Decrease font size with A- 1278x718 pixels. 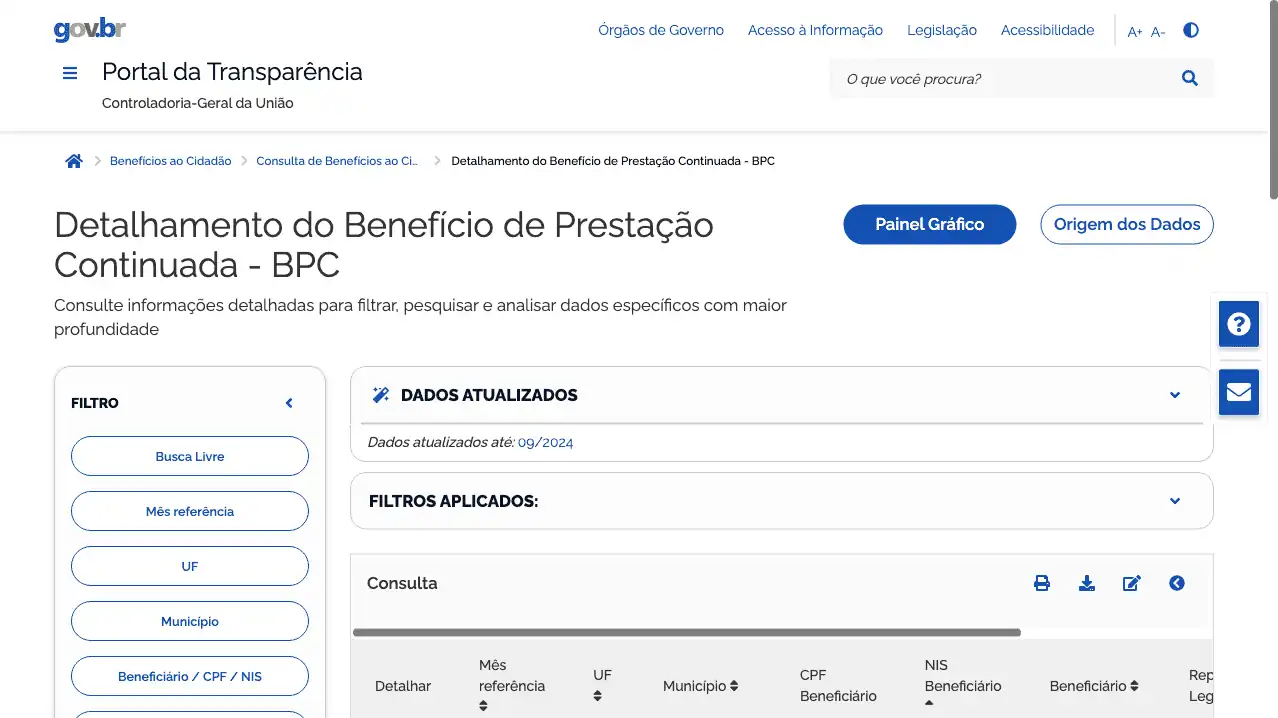point(1158,32)
